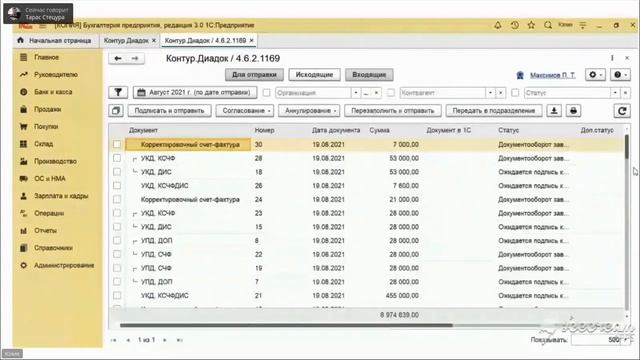Open settings gear dropdown
This screenshot has height=360, width=640.
(595, 75)
